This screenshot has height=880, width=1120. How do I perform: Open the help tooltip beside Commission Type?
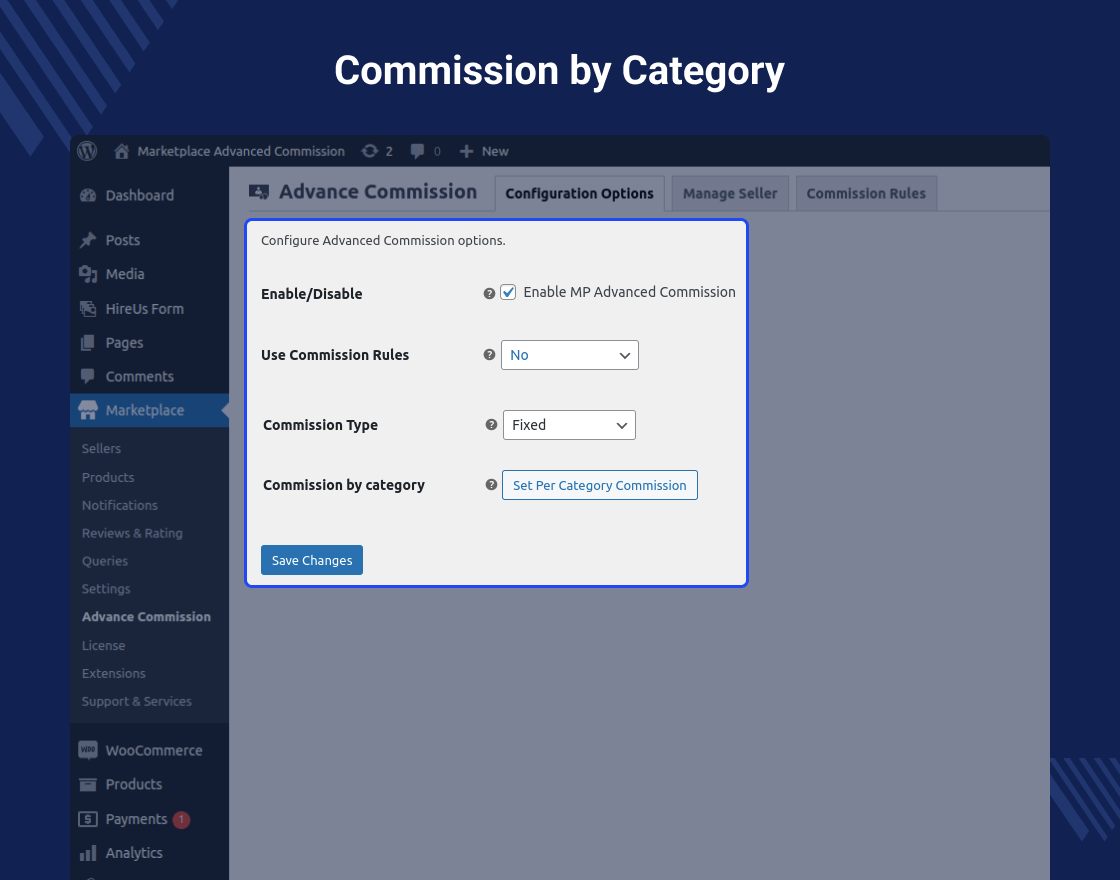[491, 424]
